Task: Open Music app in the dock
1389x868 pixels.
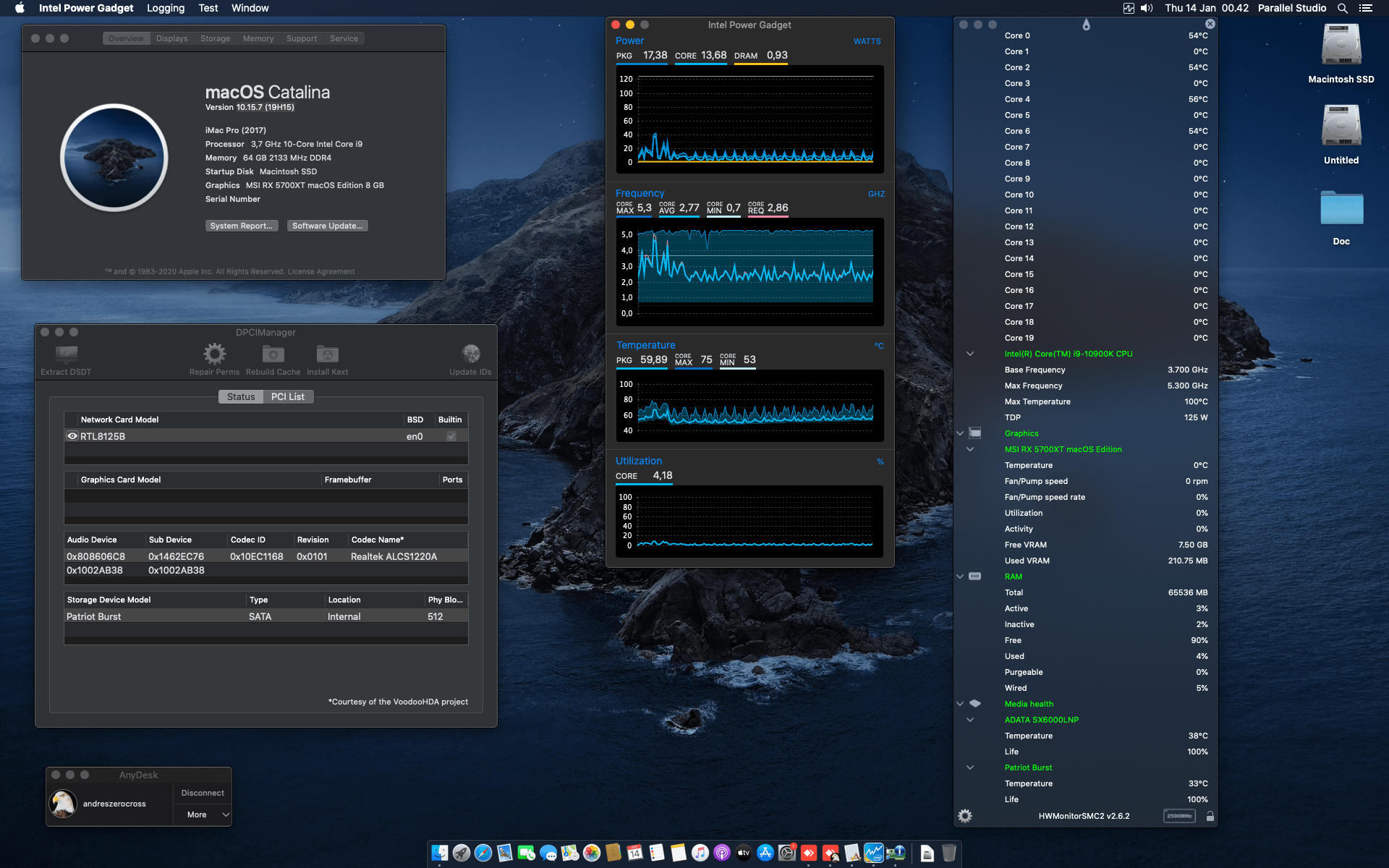Action: 700,853
